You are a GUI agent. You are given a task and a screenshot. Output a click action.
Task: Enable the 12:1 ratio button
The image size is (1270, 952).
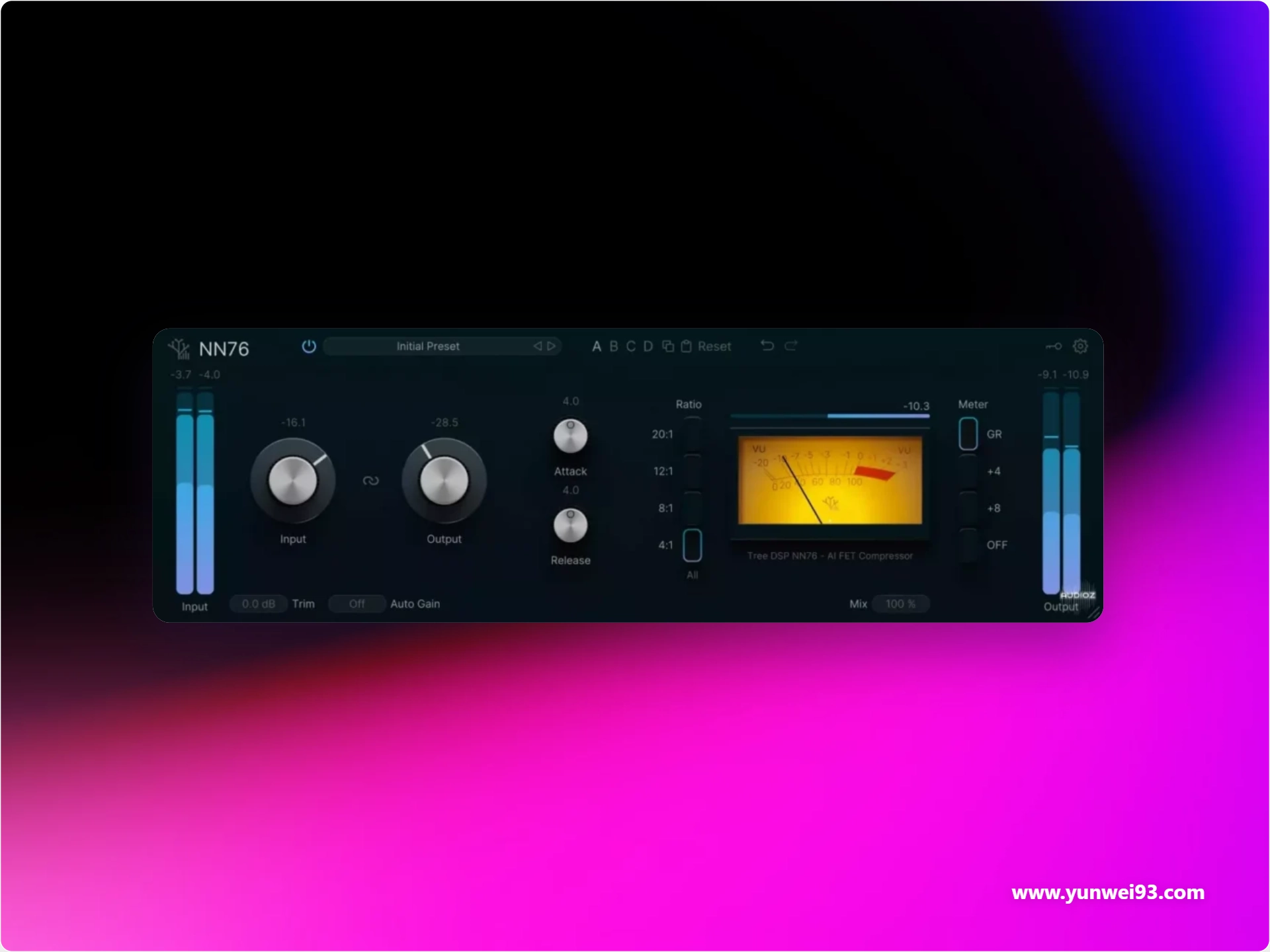(693, 471)
